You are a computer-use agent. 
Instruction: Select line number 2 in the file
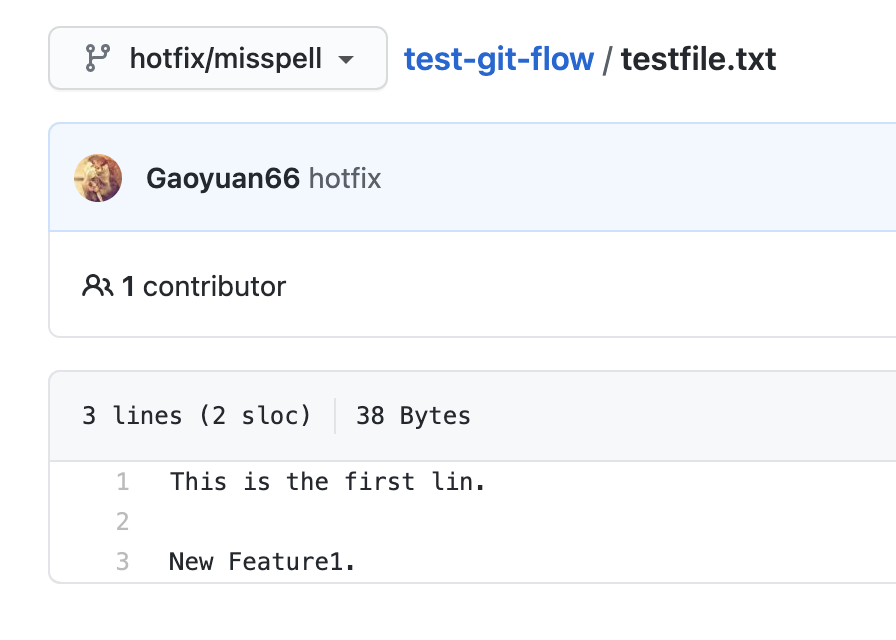click(x=122, y=522)
